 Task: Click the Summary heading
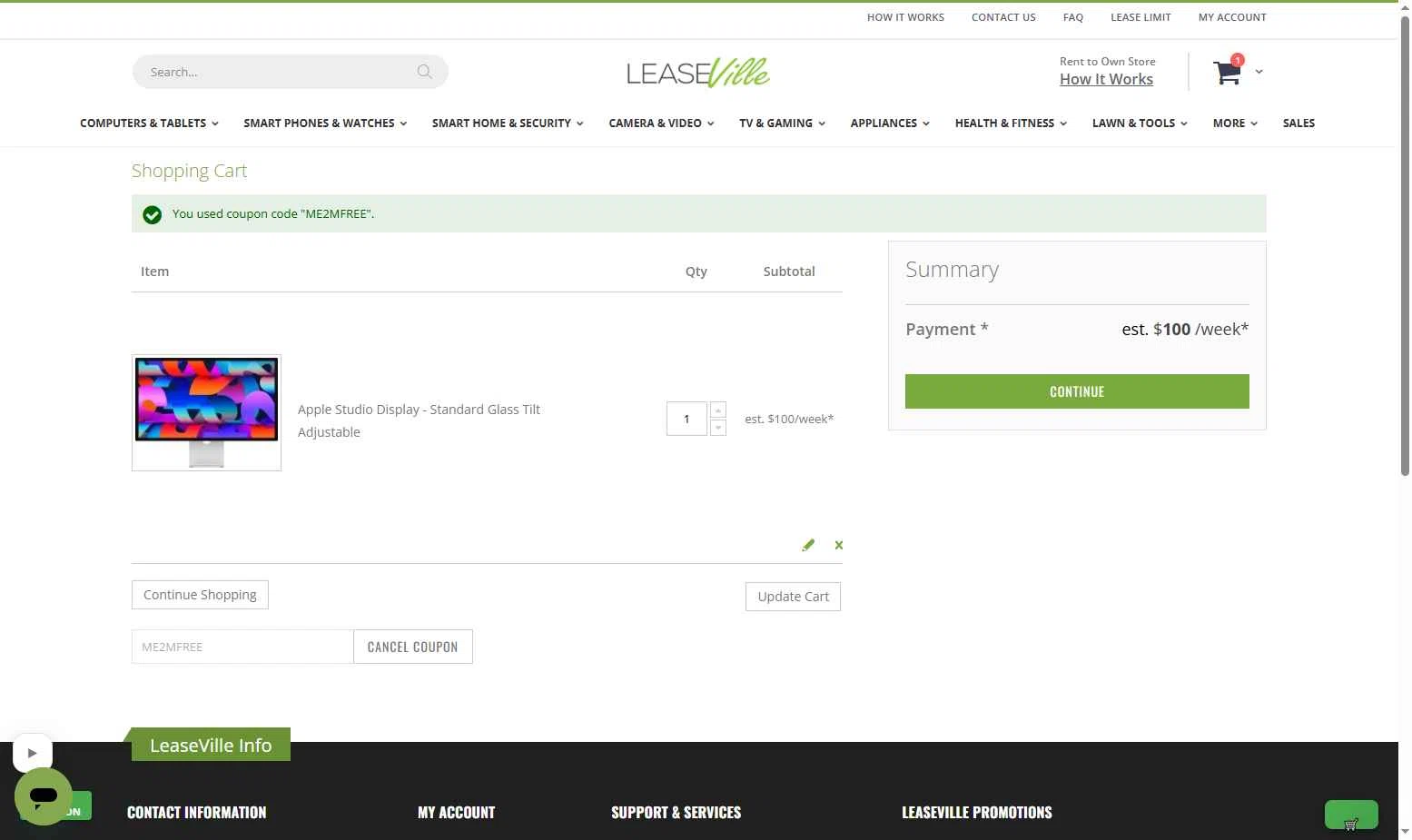(952, 270)
